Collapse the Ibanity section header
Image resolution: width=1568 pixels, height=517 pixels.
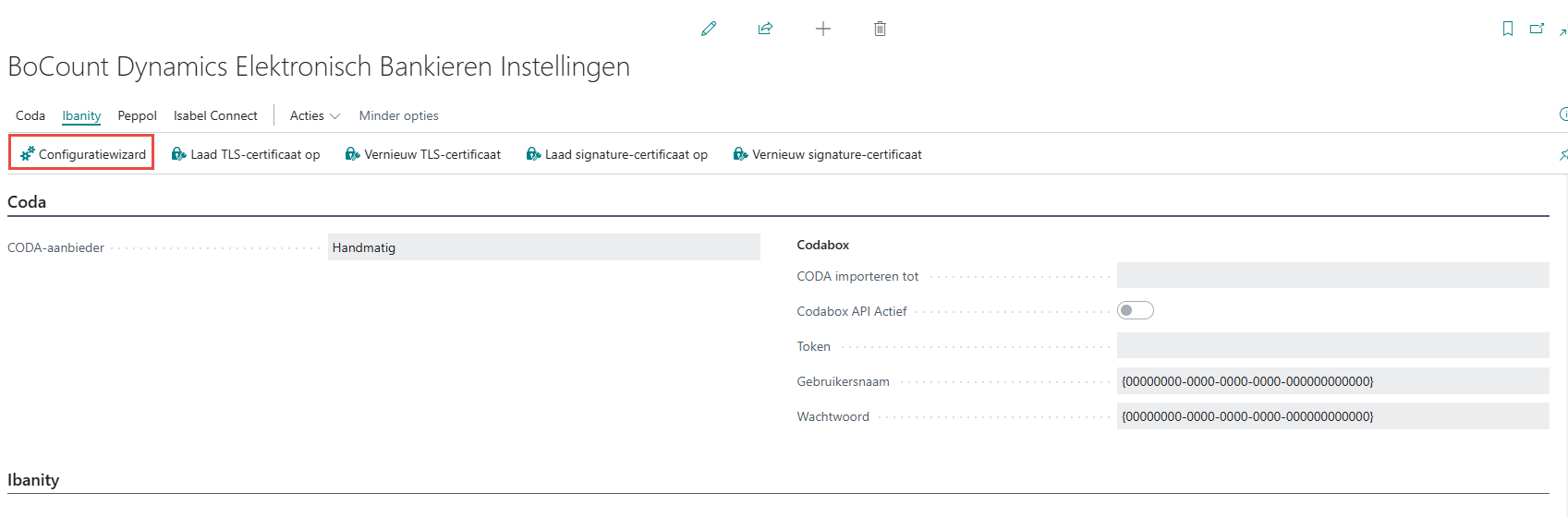(33, 480)
